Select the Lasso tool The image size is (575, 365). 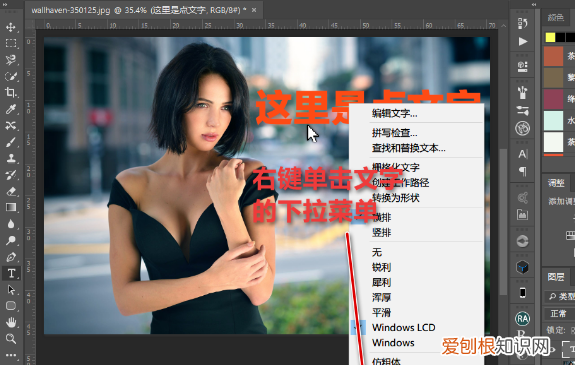pyautogui.click(x=11, y=60)
